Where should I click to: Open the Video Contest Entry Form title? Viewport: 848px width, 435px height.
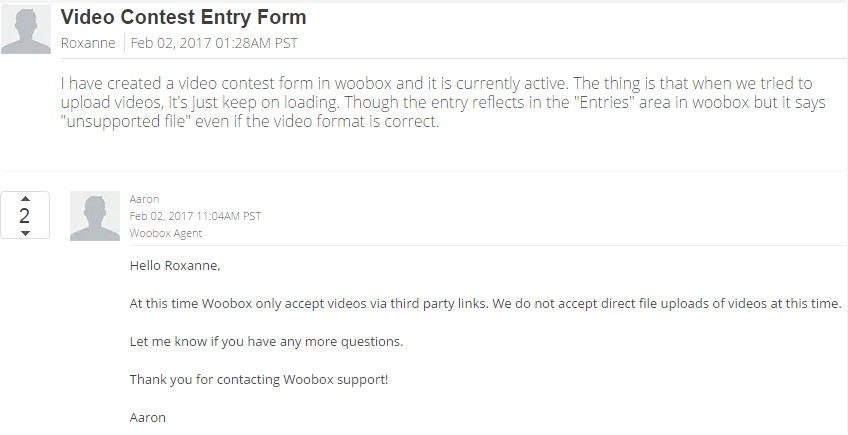pos(183,17)
